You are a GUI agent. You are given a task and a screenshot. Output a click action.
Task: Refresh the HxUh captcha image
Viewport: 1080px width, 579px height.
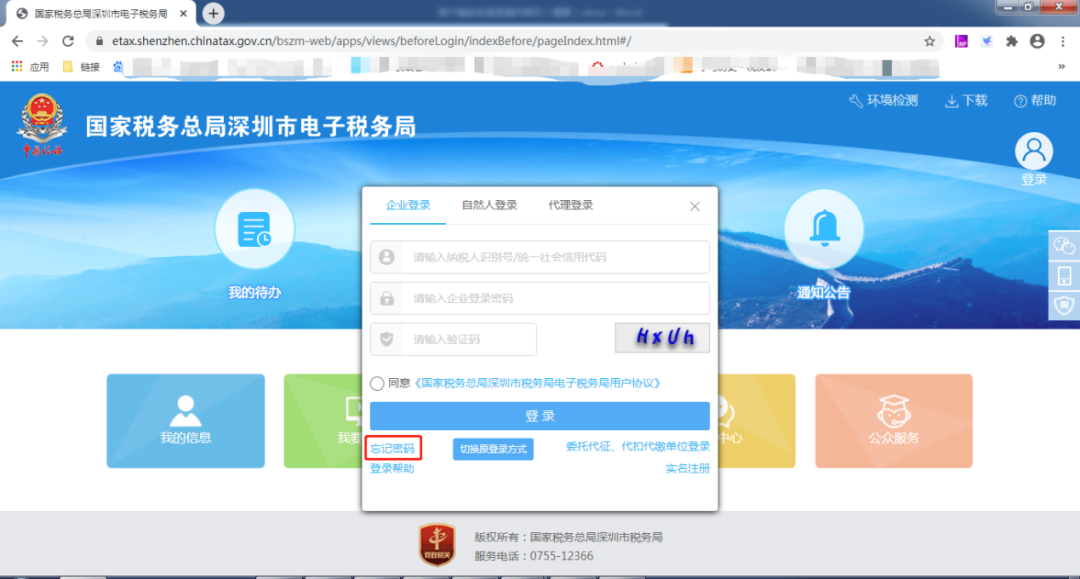(x=663, y=338)
